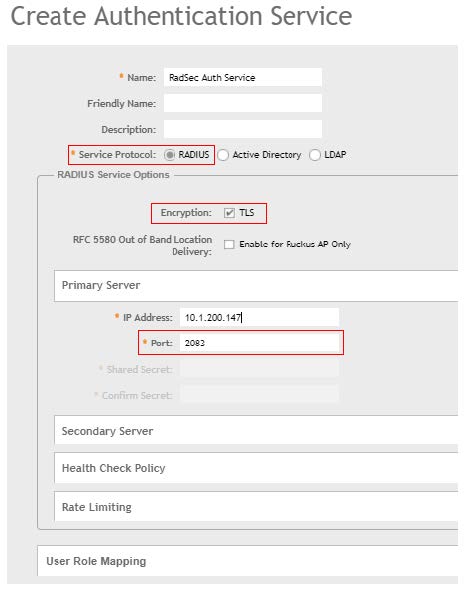Click the TLS label next to Encryption
The height and width of the screenshot is (589, 464).
(247, 213)
